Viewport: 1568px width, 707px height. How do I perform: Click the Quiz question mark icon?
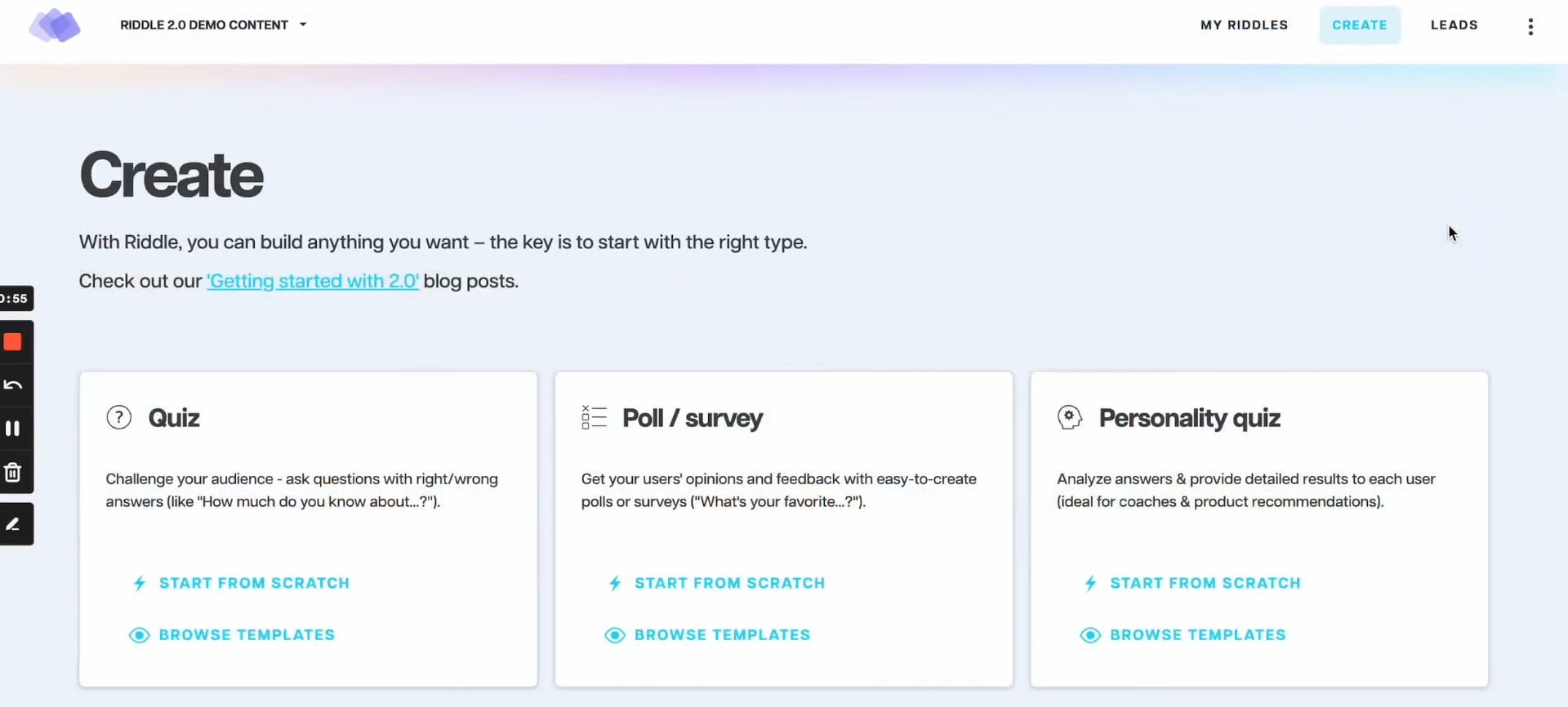pos(118,417)
